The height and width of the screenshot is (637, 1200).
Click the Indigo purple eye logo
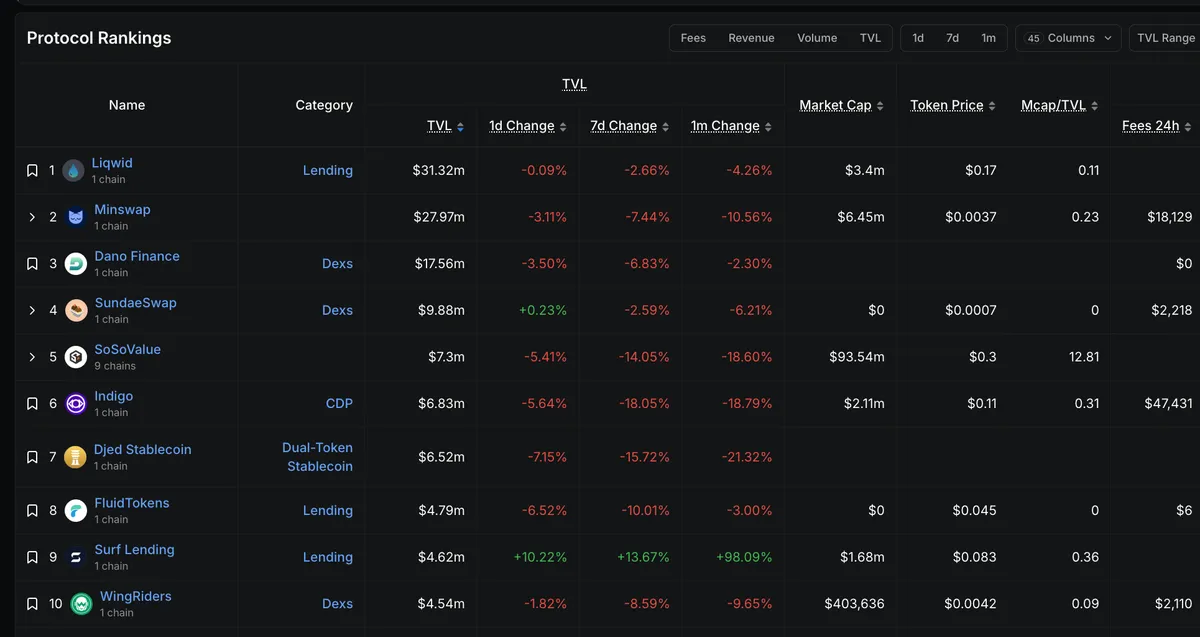click(76, 404)
